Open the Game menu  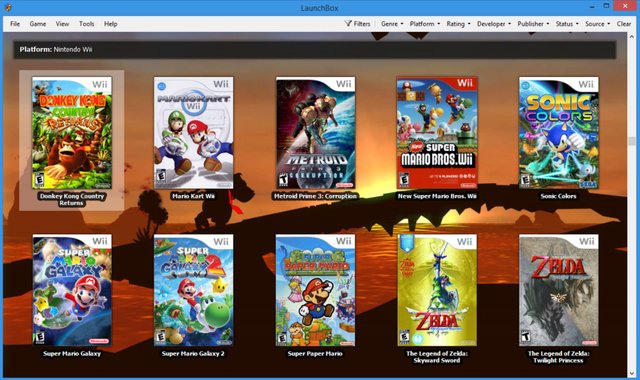(x=38, y=24)
